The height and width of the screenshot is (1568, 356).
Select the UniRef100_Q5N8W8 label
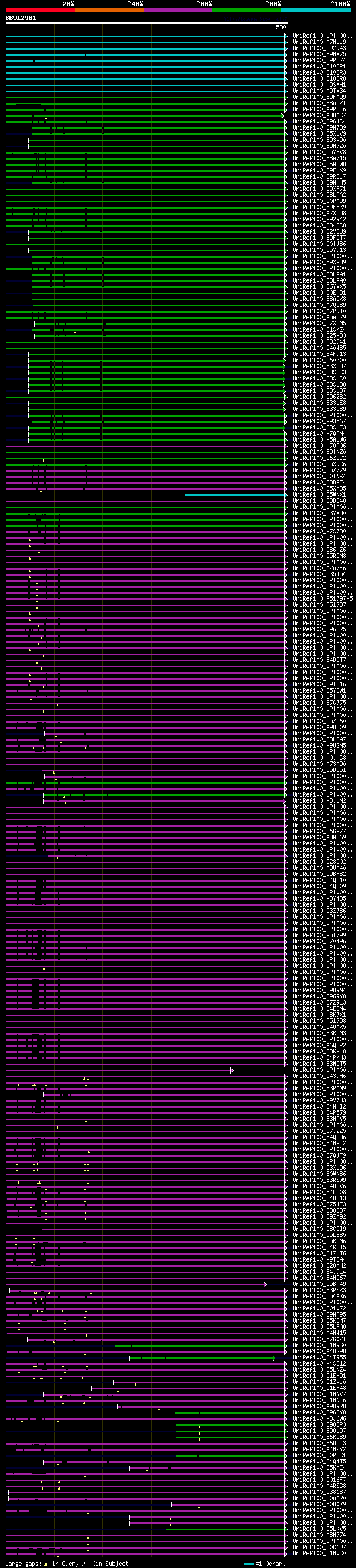[319, 164]
